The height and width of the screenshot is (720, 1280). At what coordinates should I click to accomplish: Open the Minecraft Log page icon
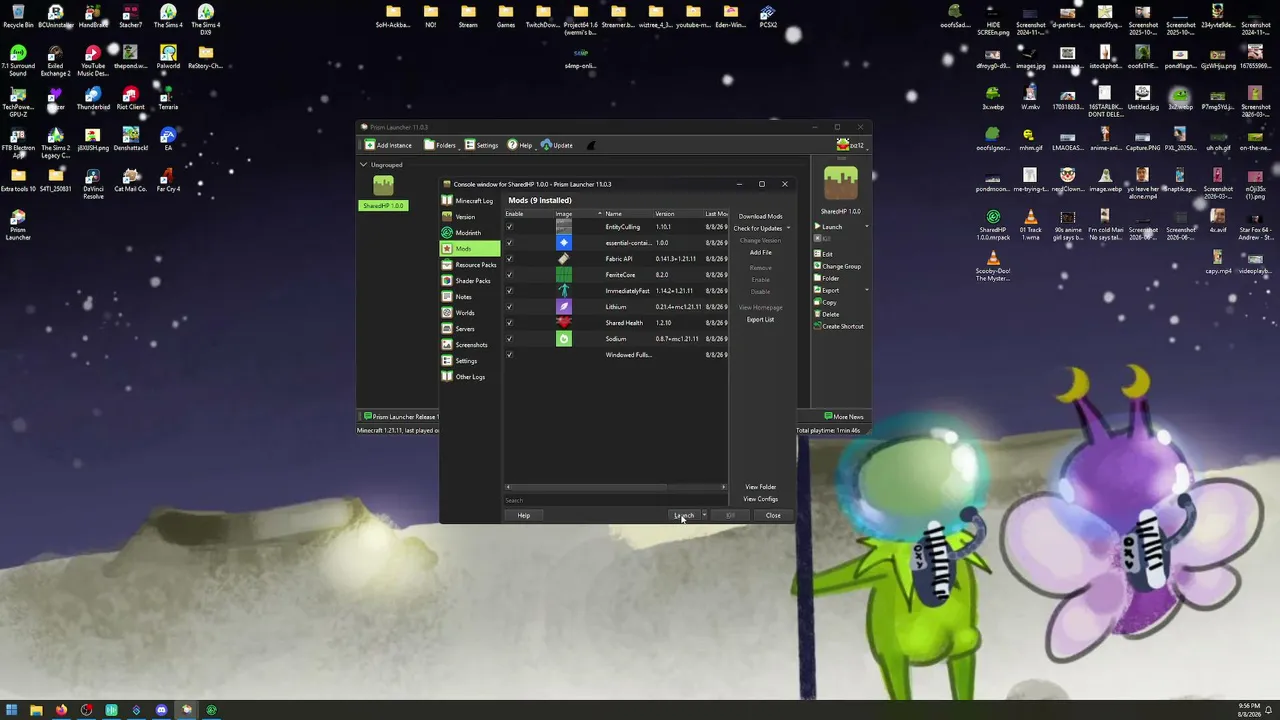(x=447, y=201)
